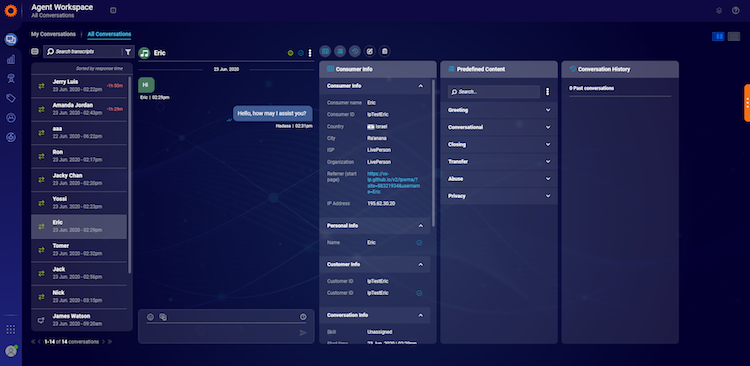The width and height of the screenshot is (750, 366).
Task: Collapse the Personal Info section
Action: (x=420, y=225)
